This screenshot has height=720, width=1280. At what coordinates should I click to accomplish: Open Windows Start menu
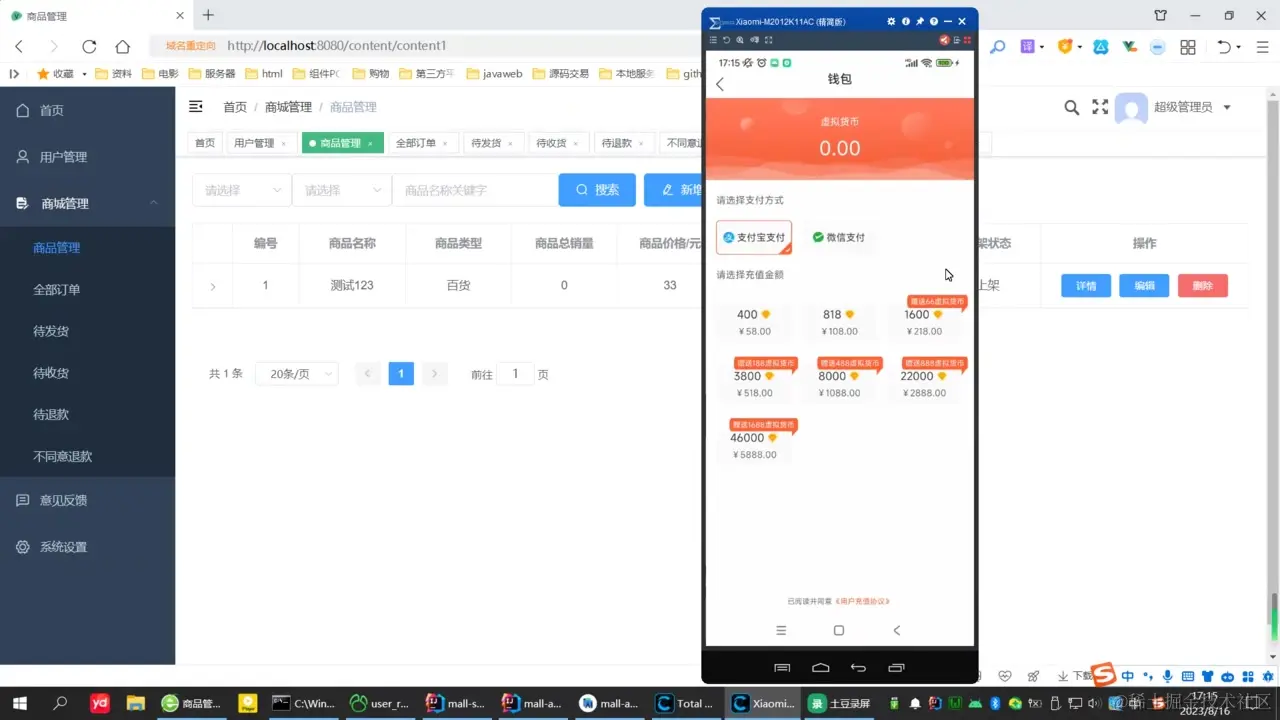coord(19,703)
